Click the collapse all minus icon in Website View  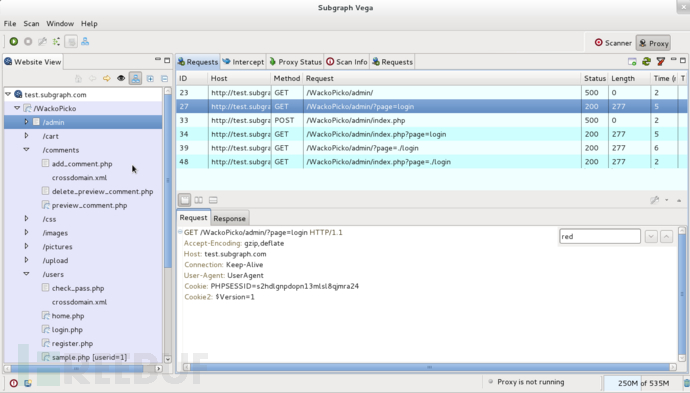coord(164,78)
